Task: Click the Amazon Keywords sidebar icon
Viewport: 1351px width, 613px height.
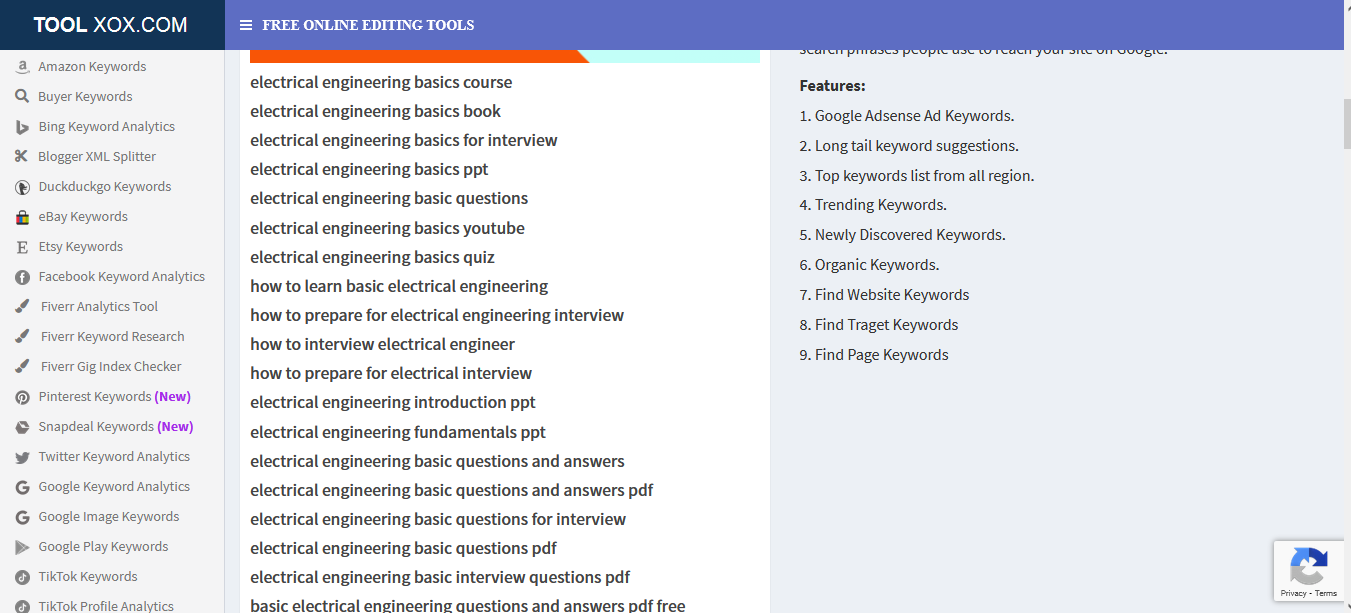Action: pos(22,67)
